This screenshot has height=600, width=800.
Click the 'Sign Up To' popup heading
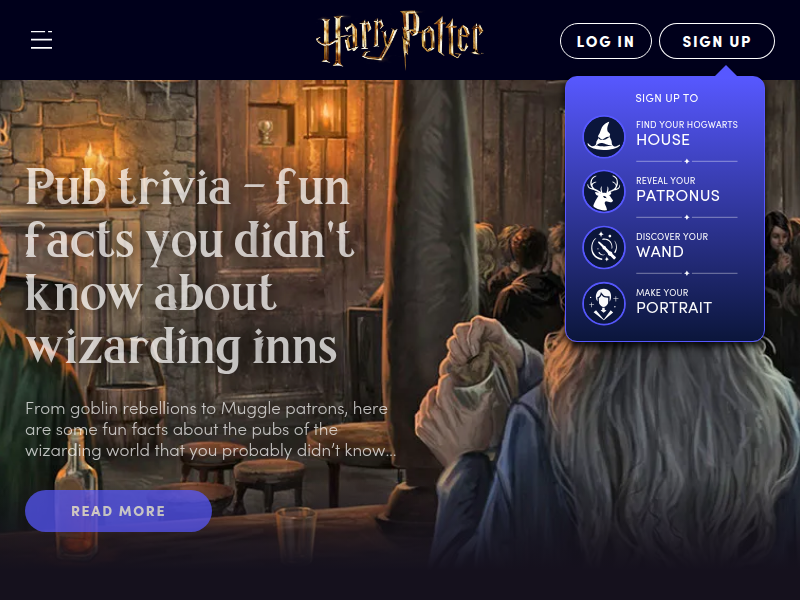(x=666, y=98)
